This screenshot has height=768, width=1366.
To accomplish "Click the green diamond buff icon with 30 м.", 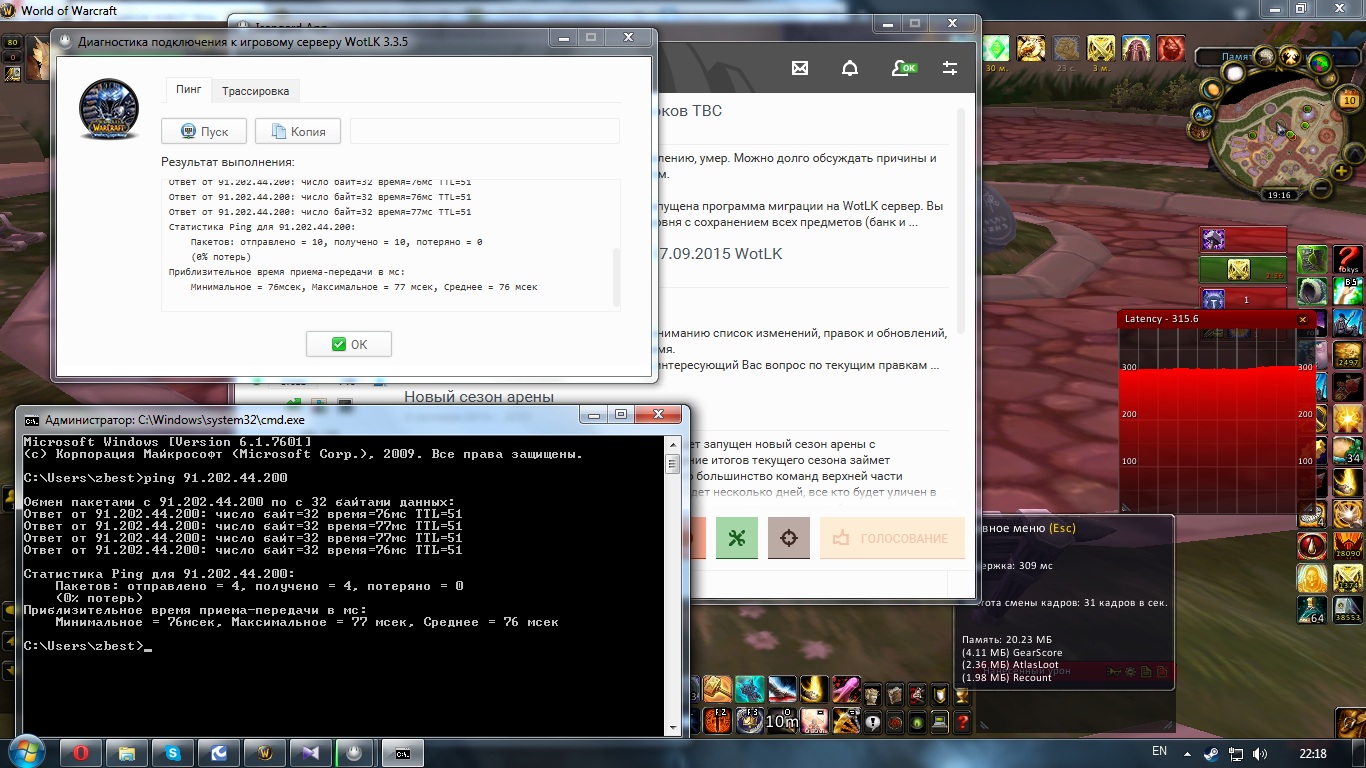I will click(997, 48).
